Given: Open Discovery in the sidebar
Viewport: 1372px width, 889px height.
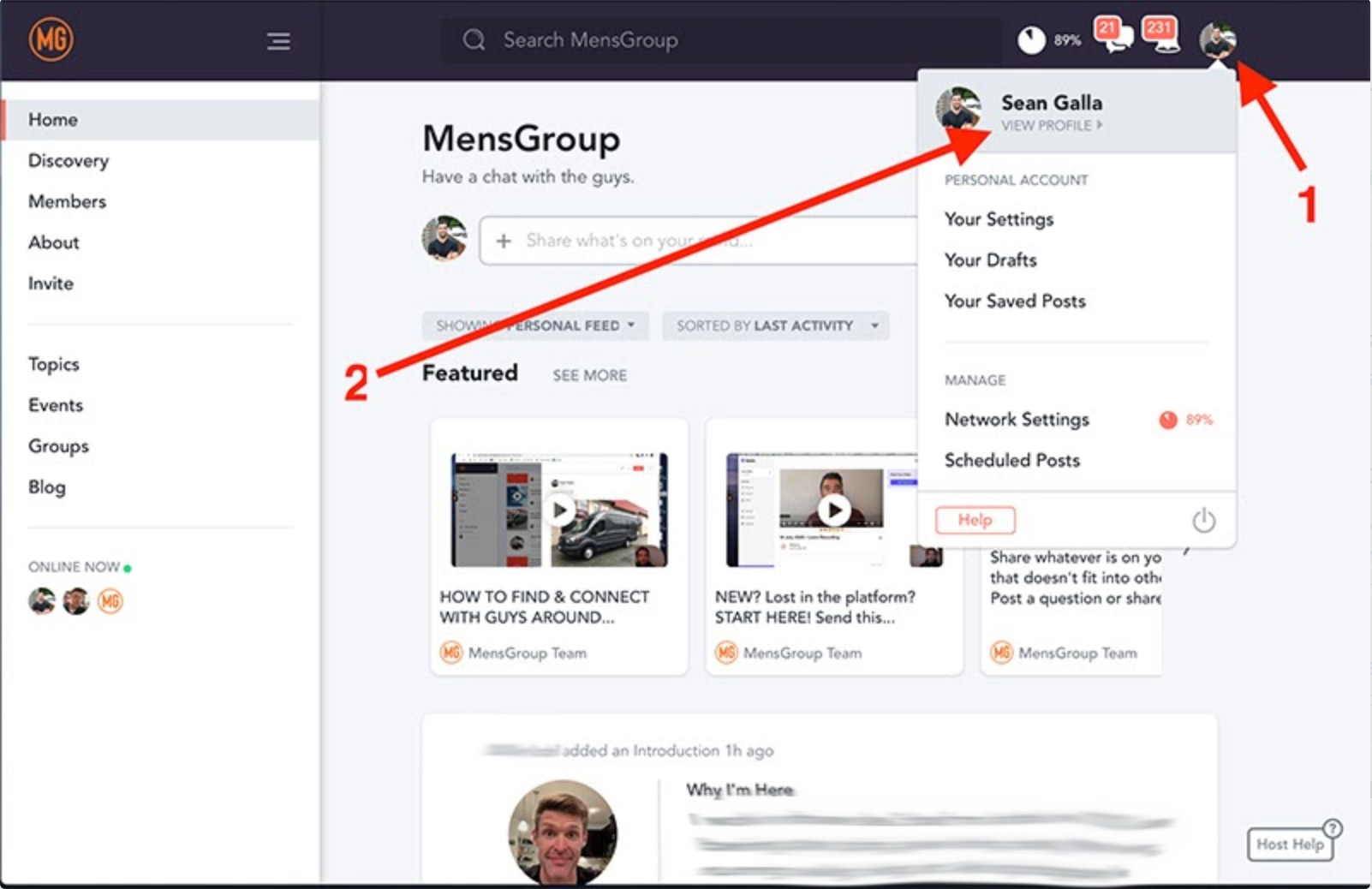Looking at the screenshot, I should click(69, 161).
